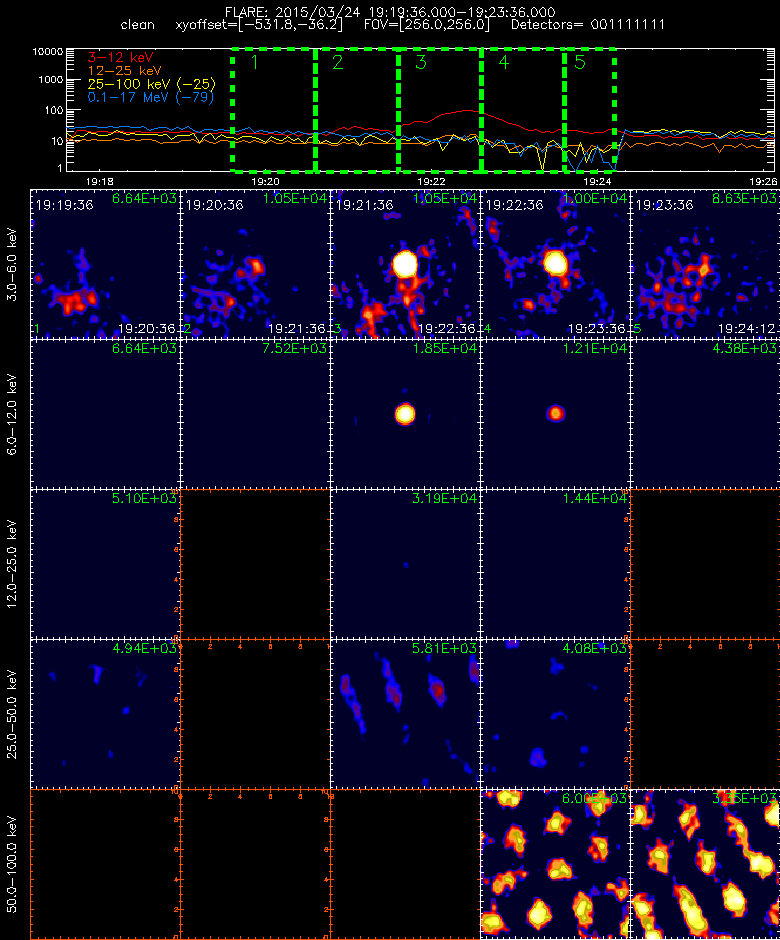Click the 10000 y-axis label

48,52
